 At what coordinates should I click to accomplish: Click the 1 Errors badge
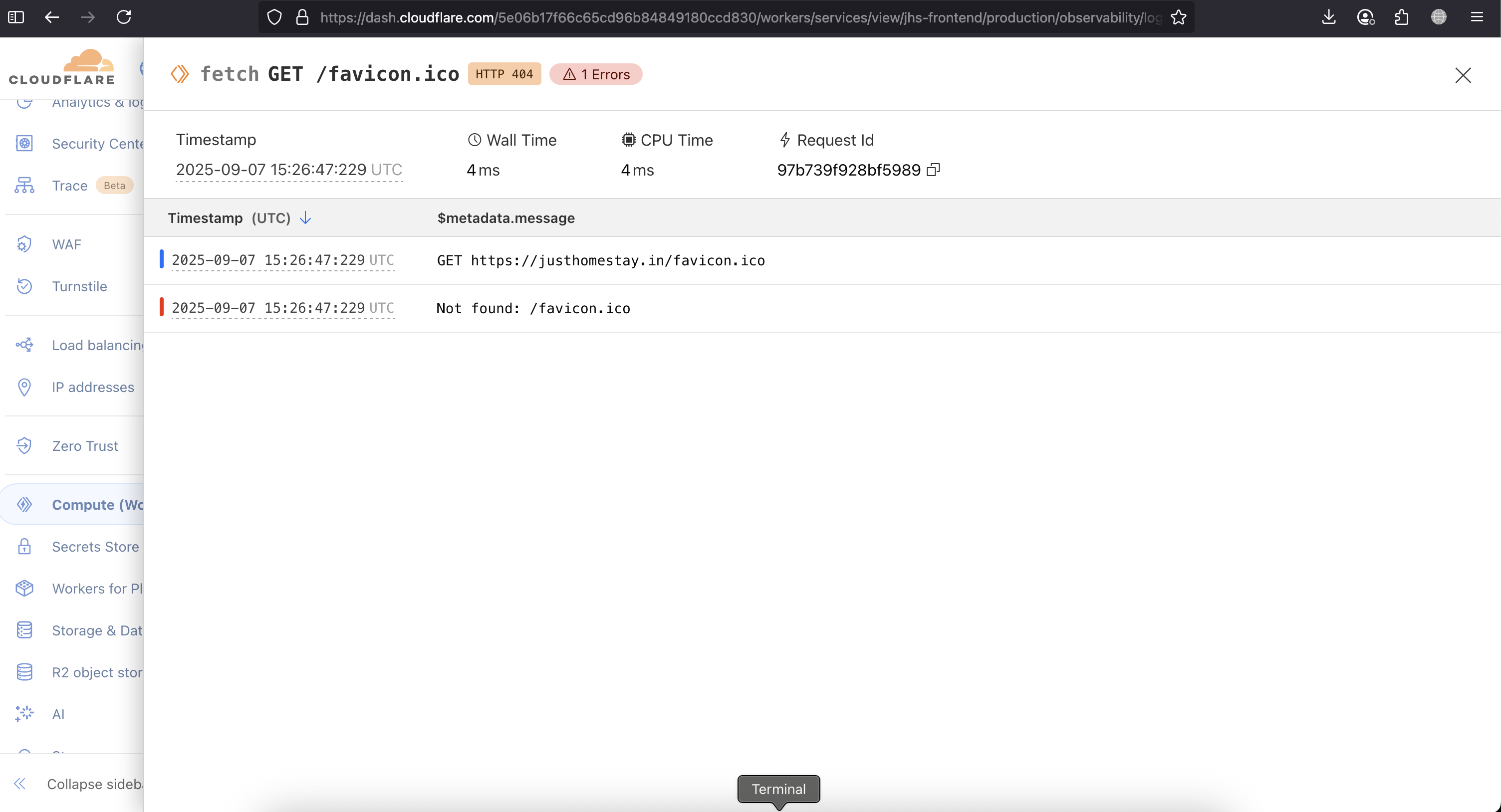point(595,74)
